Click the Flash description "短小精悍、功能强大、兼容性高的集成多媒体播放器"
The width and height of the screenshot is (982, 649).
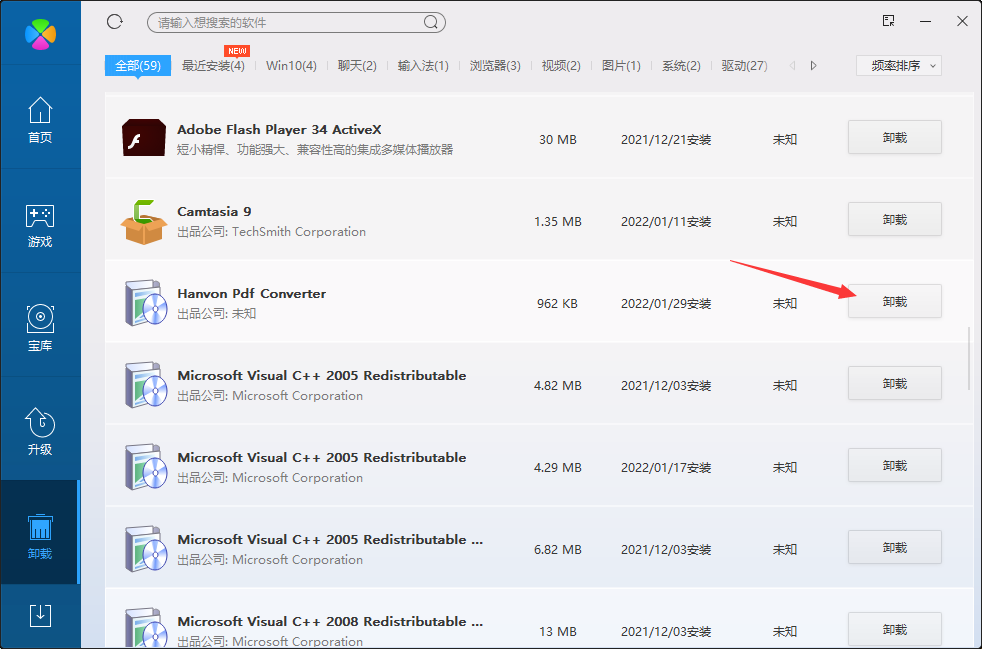tap(315, 150)
